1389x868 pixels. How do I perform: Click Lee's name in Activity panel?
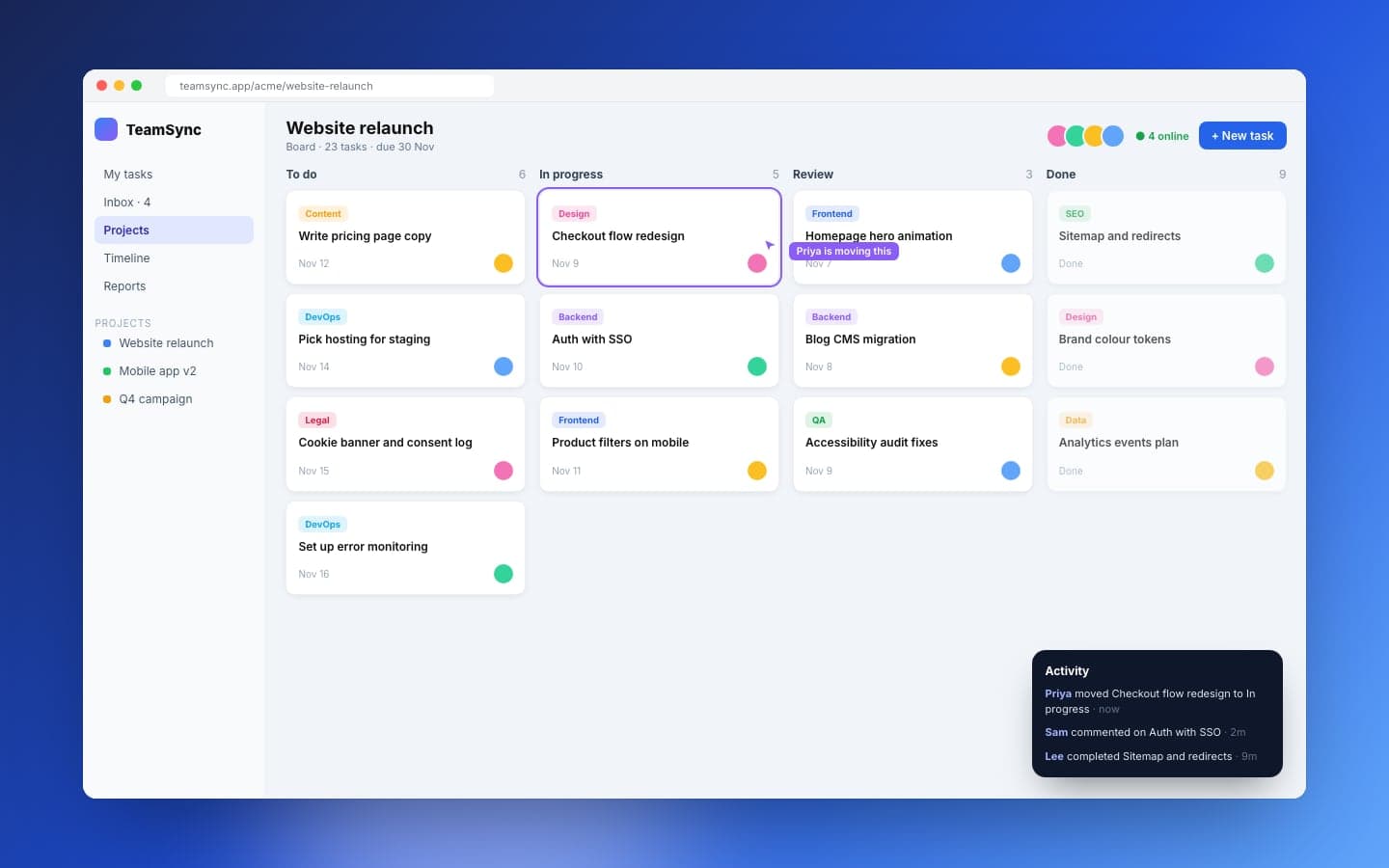click(1054, 756)
